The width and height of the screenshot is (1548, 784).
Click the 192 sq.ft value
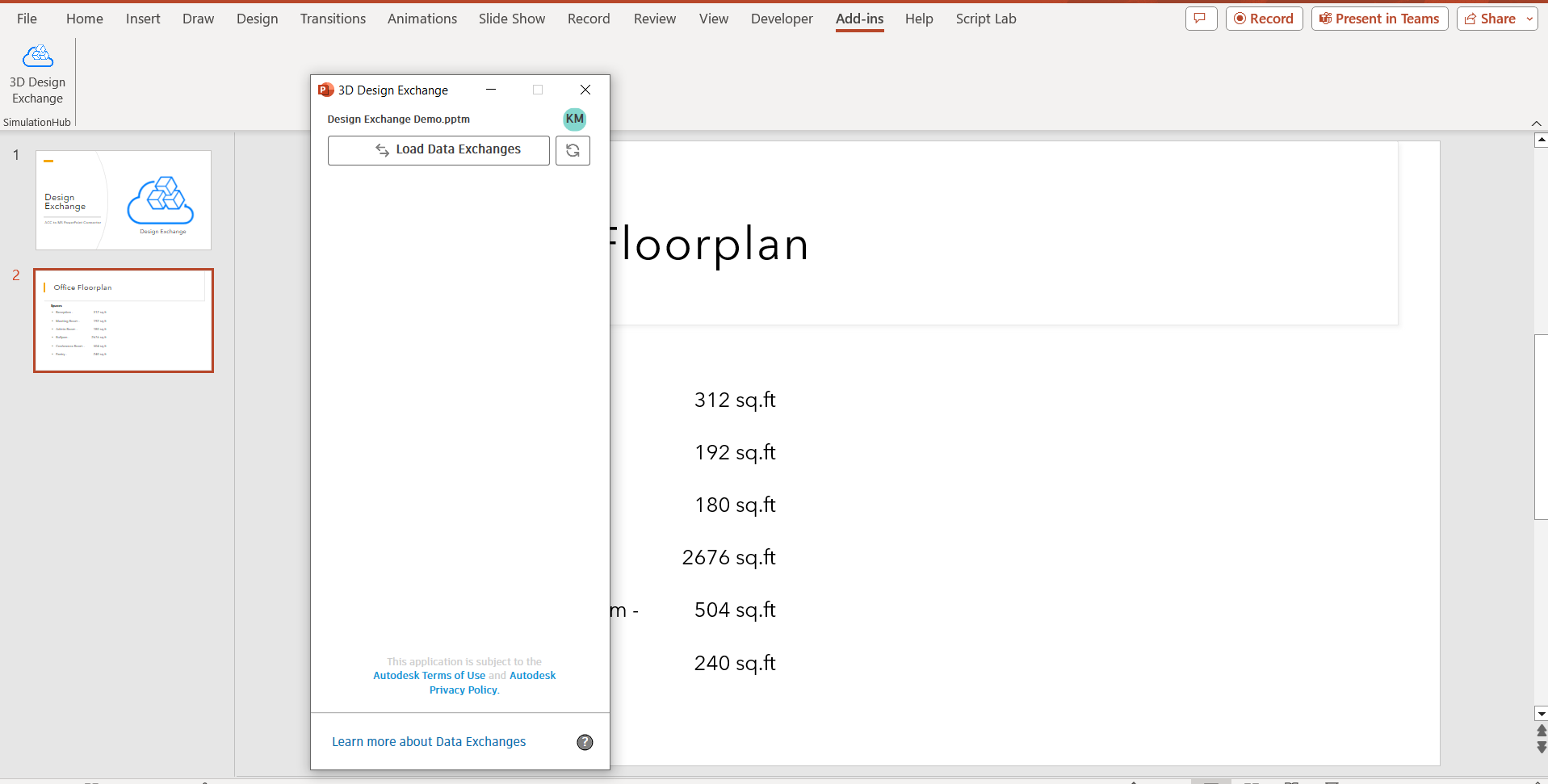tap(735, 452)
